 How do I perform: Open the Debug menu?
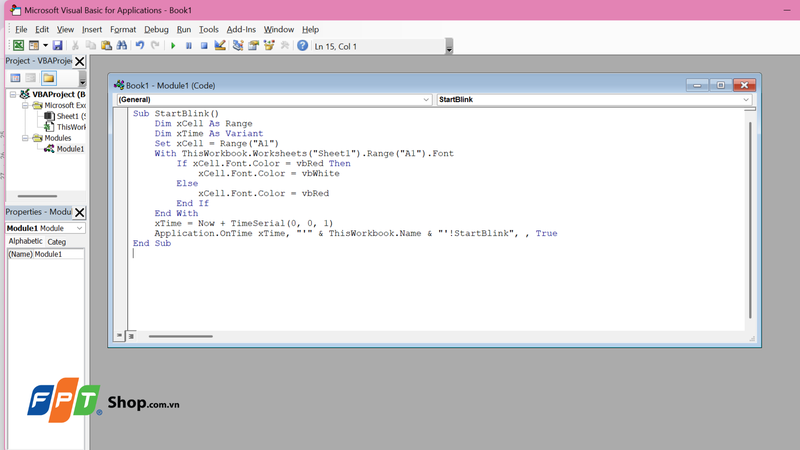[156, 30]
